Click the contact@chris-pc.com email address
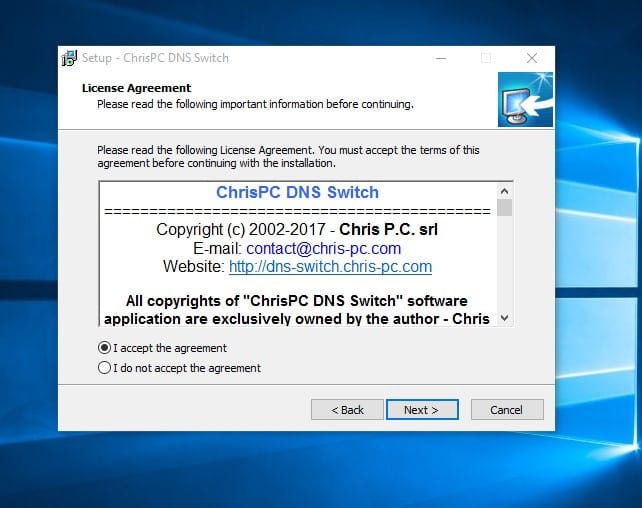The height and width of the screenshot is (508, 642). point(323,248)
